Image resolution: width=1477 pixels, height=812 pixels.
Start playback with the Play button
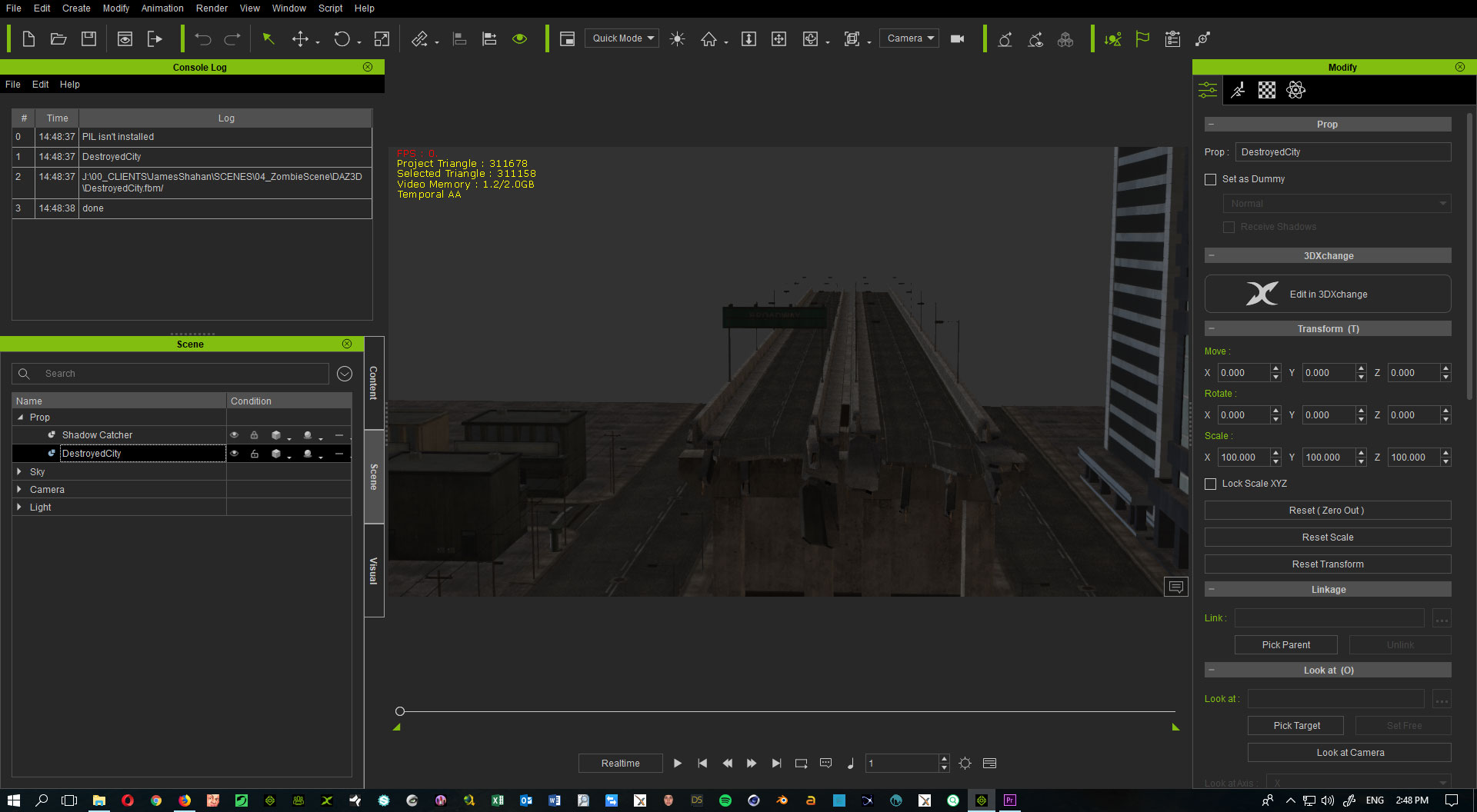point(678,763)
